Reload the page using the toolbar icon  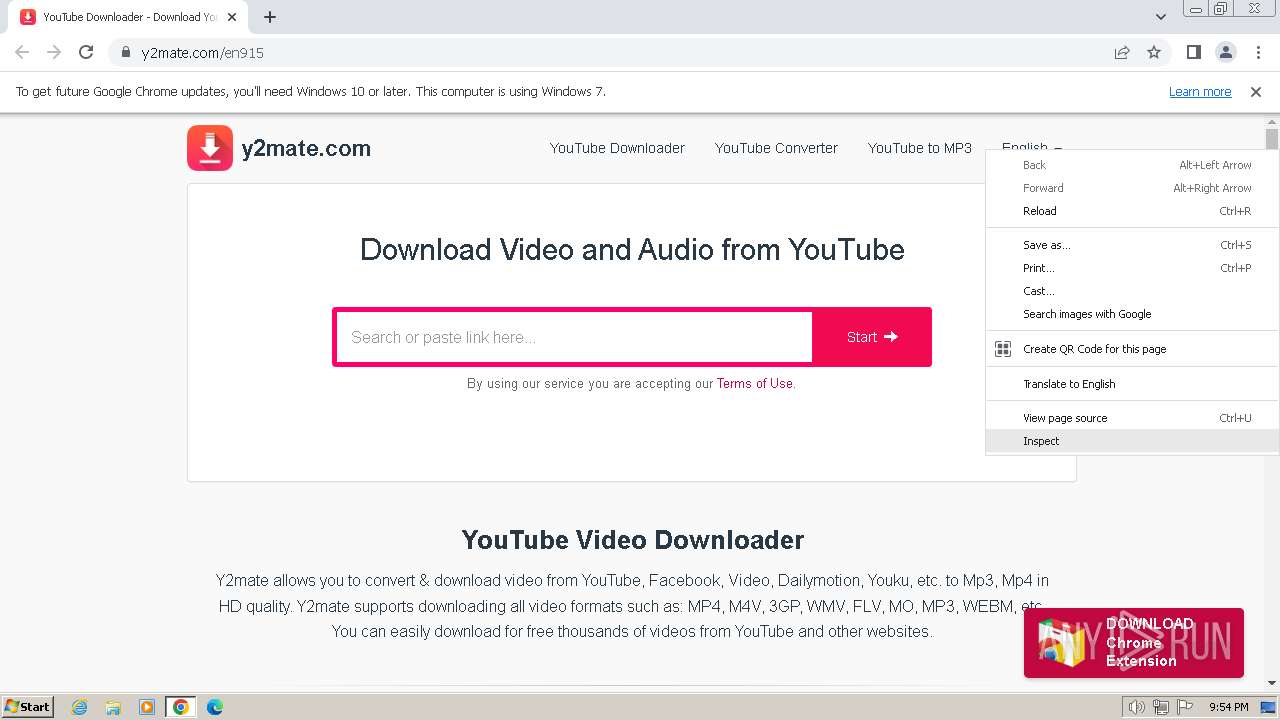[86, 53]
